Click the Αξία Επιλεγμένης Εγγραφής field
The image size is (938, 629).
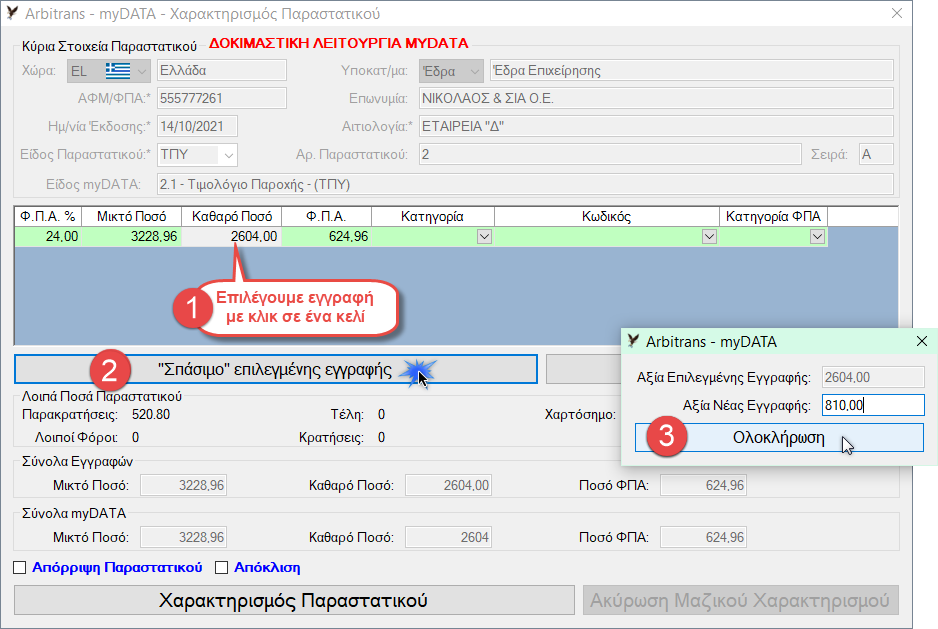[873, 377]
